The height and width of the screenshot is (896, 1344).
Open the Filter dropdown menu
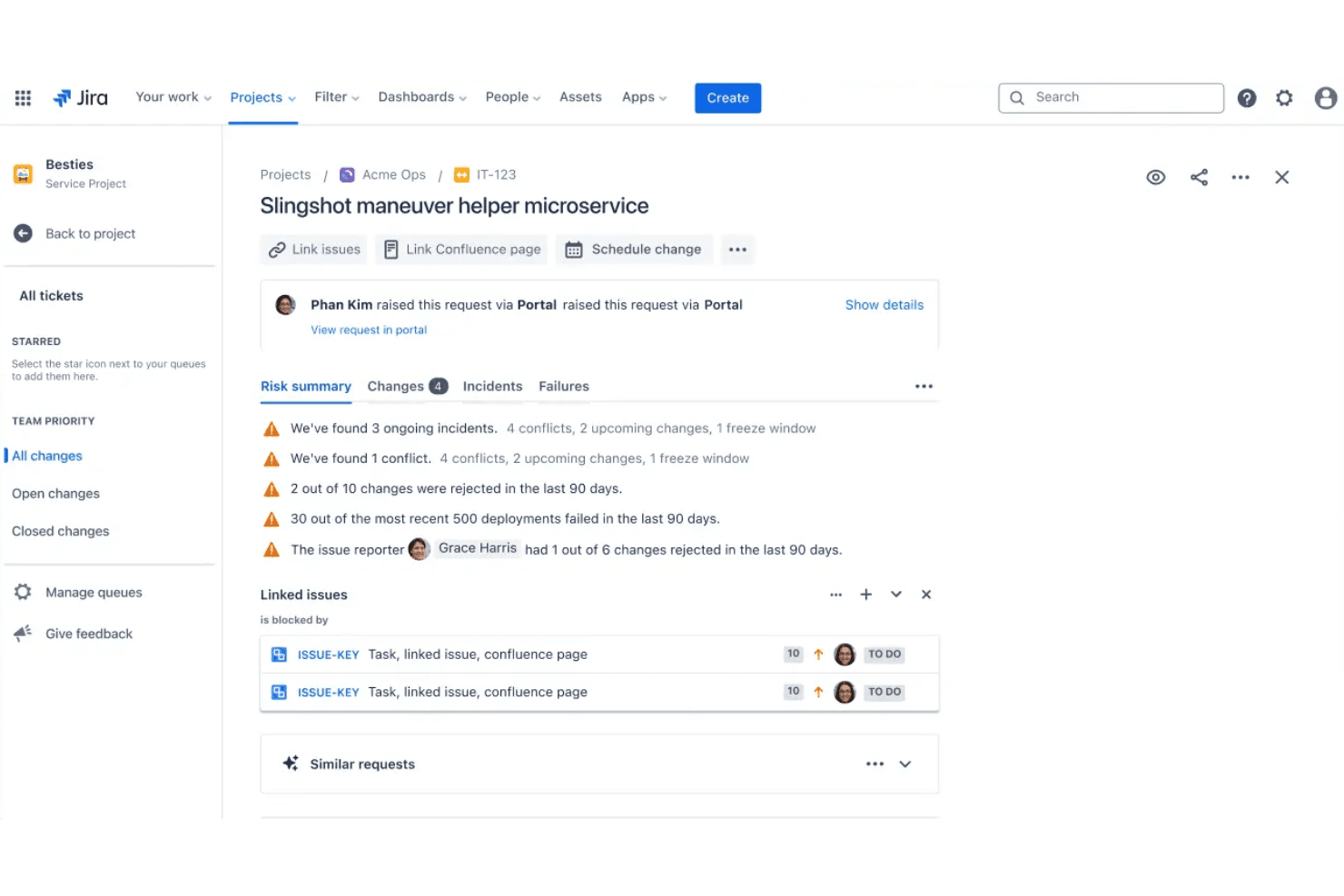(x=337, y=97)
